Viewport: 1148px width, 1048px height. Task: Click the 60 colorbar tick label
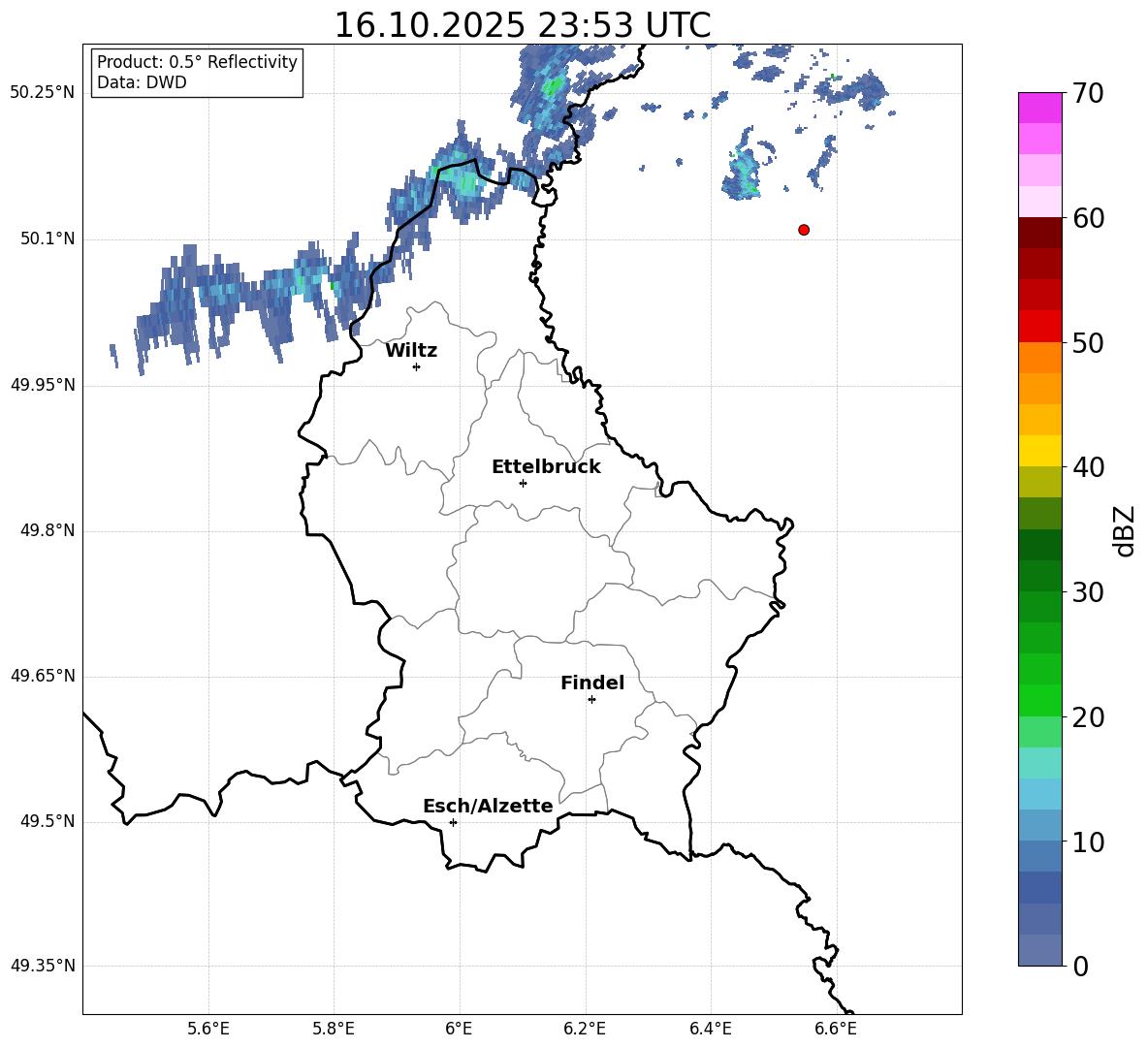[1087, 218]
